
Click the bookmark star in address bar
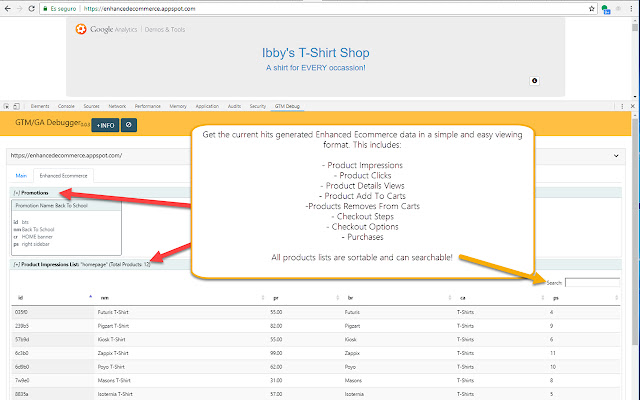coord(590,7)
